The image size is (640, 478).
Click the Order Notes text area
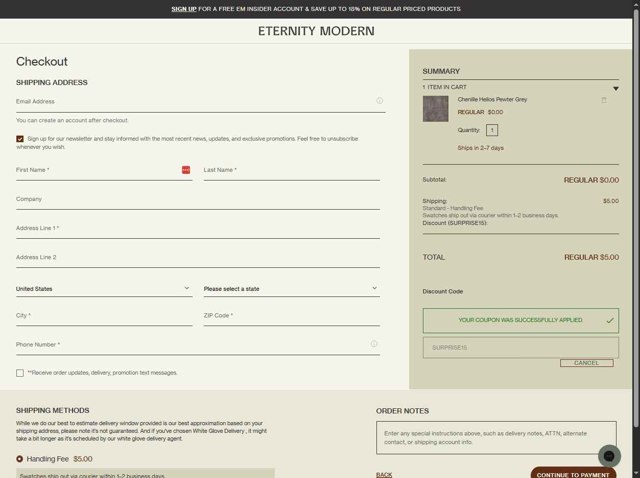(x=496, y=438)
